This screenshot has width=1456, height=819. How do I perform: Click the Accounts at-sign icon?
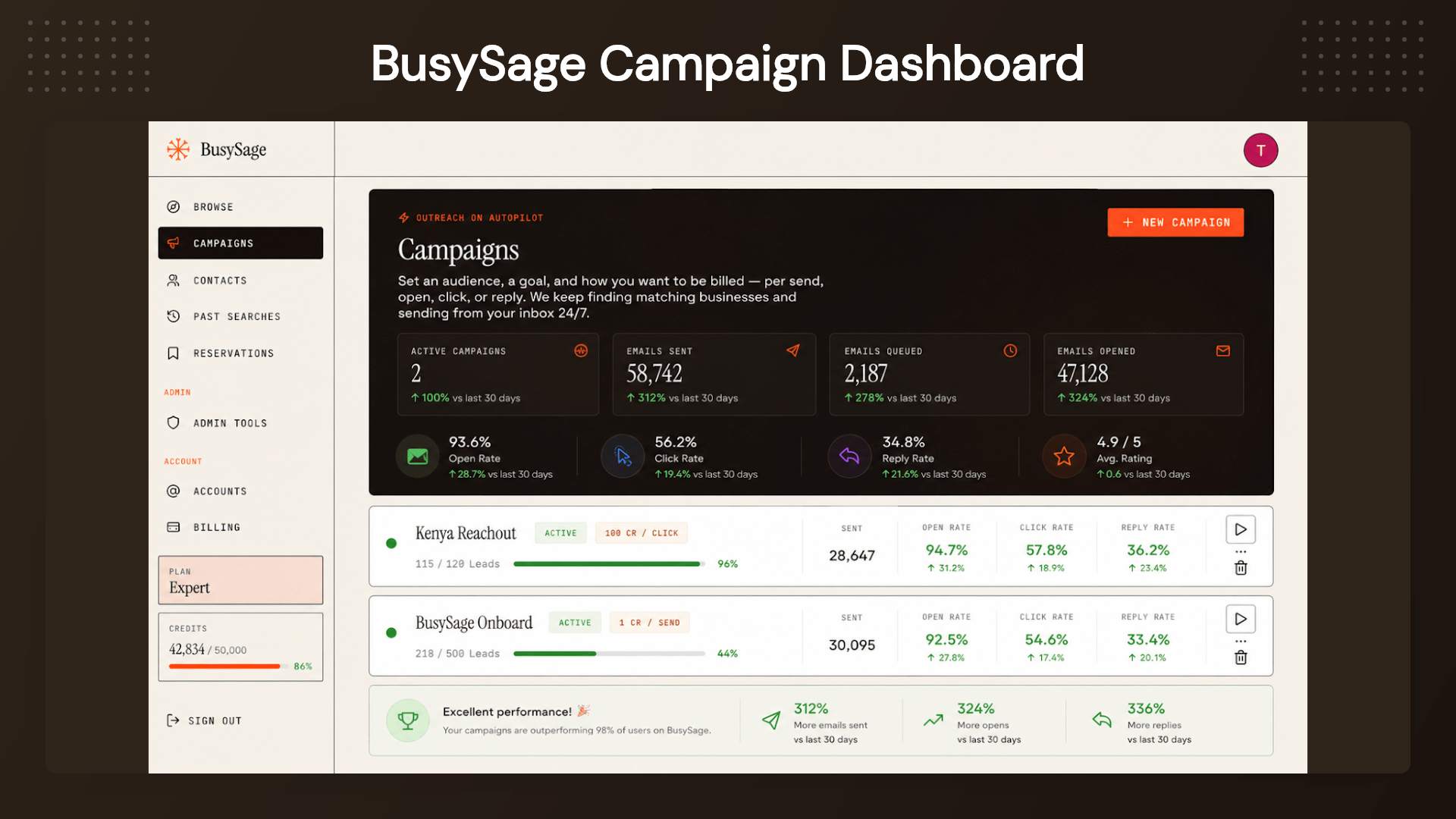(174, 491)
